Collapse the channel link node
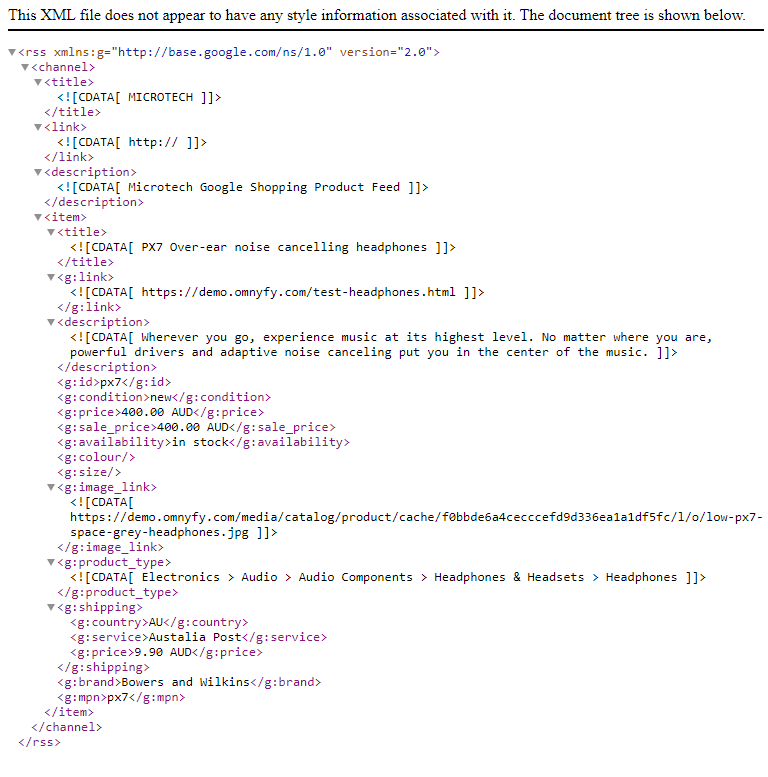Screen dimensions: 768x777 click(38, 127)
